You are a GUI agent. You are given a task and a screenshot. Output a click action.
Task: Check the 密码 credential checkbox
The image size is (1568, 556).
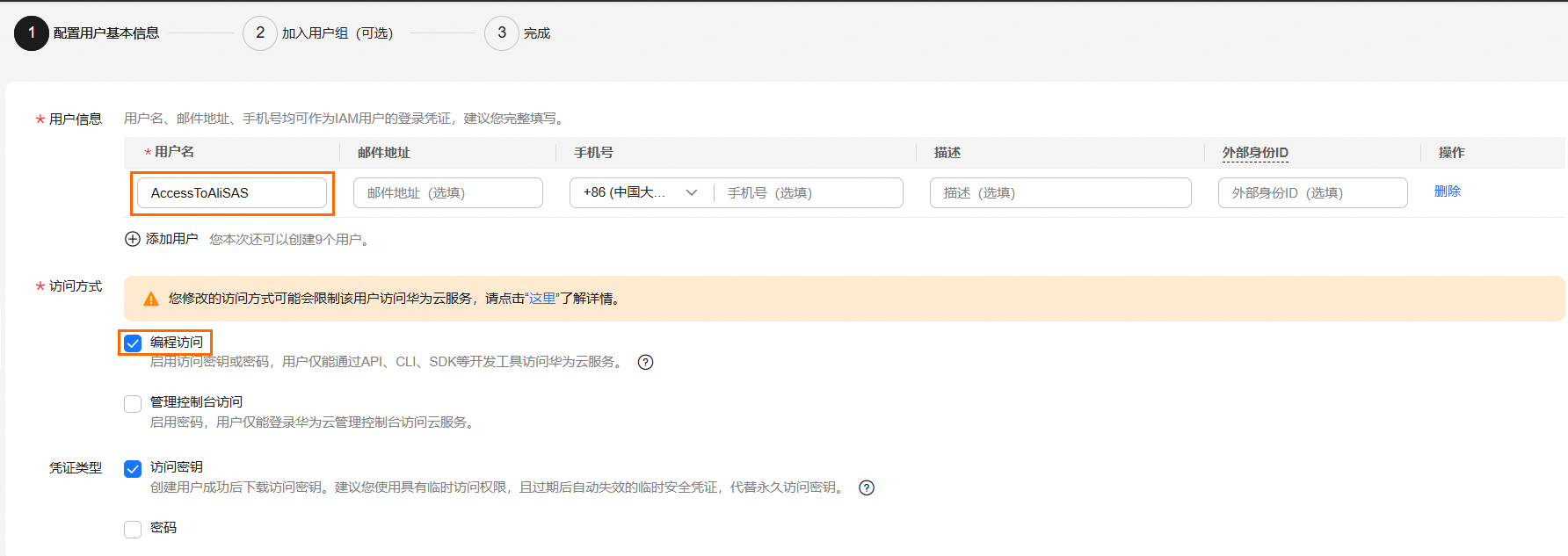pos(133,530)
